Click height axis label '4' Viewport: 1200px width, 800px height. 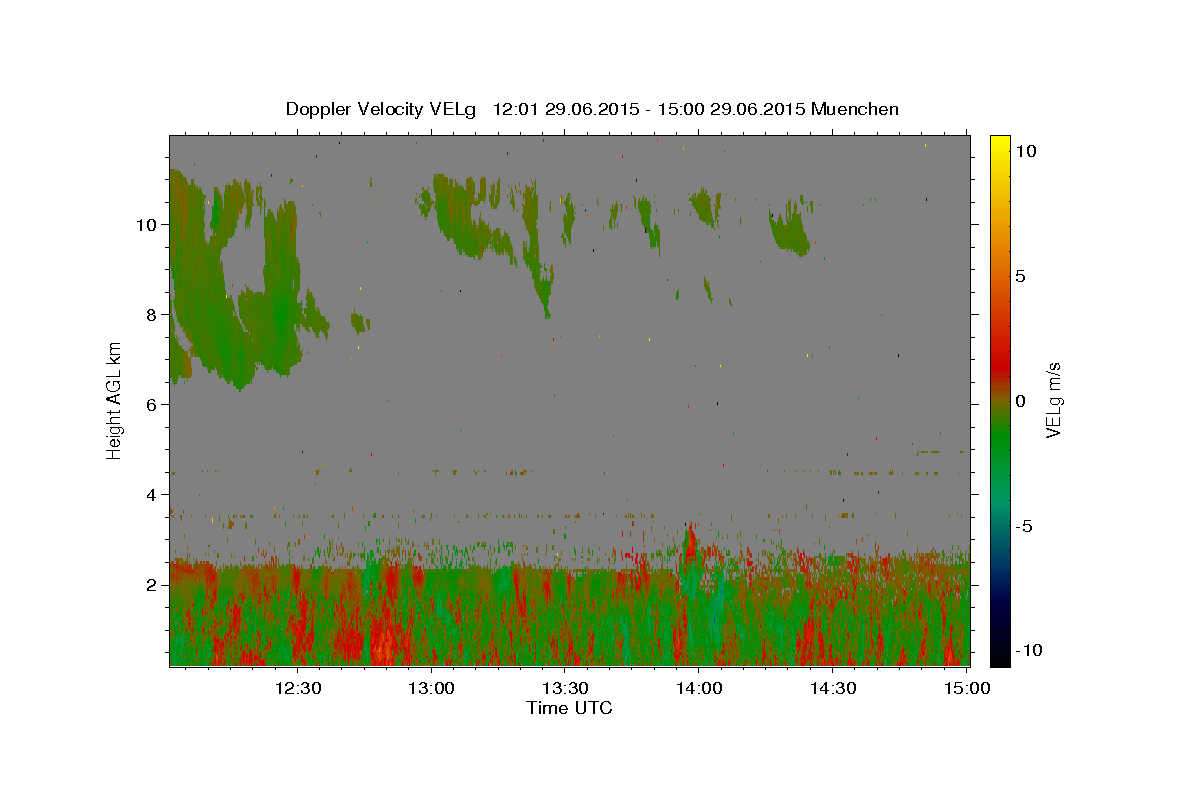click(x=150, y=494)
